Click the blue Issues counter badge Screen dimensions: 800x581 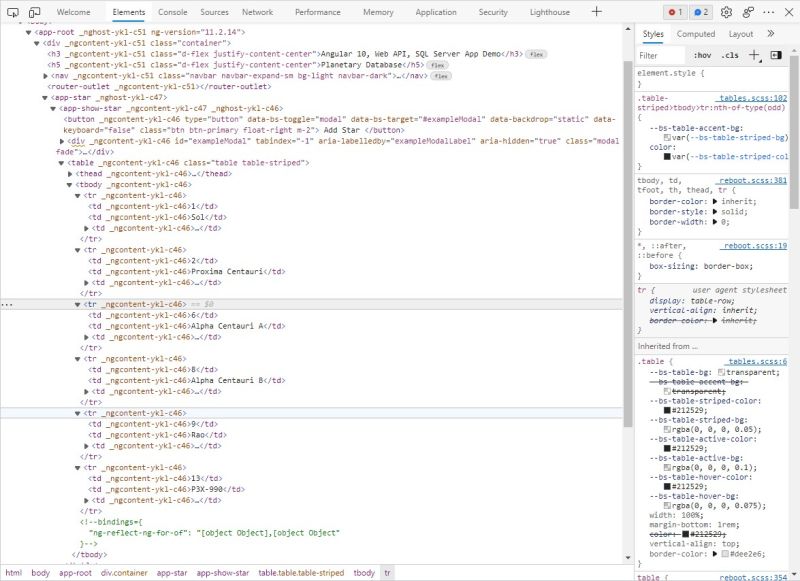click(x=699, y=12)
